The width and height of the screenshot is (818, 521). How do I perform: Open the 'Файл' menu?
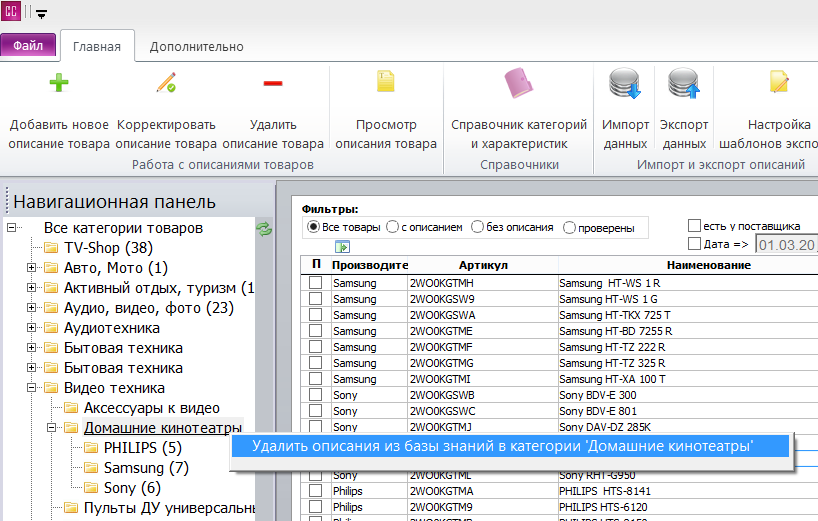point(28,45)
